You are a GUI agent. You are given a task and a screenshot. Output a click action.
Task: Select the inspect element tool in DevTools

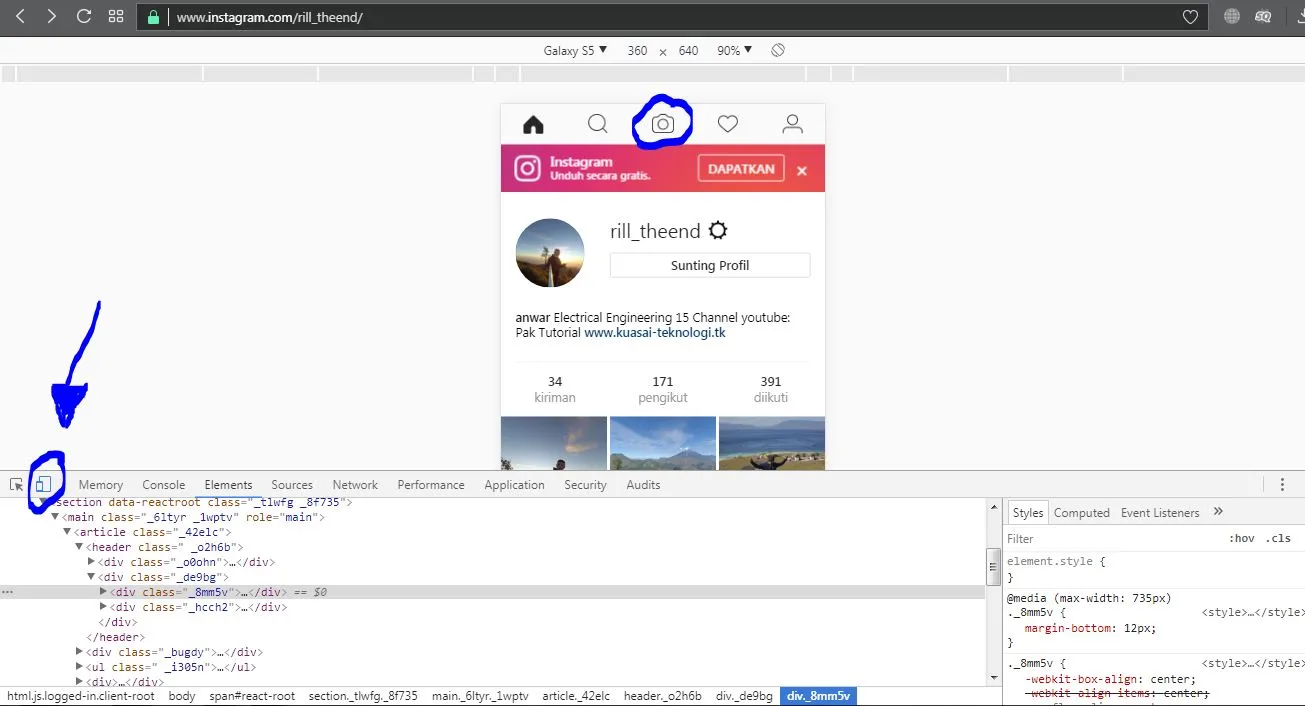point(15,484)
